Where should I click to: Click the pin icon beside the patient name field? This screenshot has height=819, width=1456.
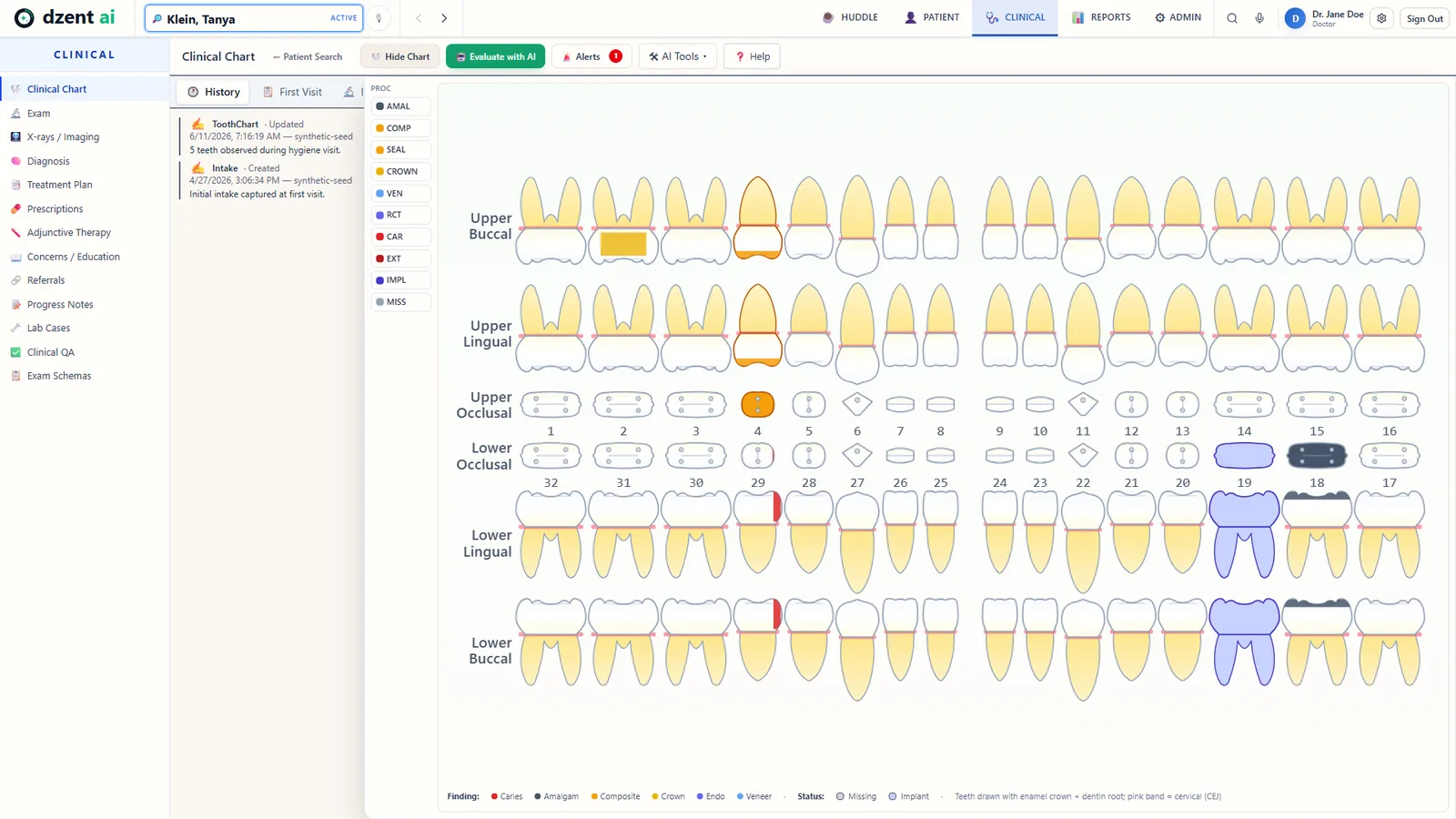click(x=379, y=18)
